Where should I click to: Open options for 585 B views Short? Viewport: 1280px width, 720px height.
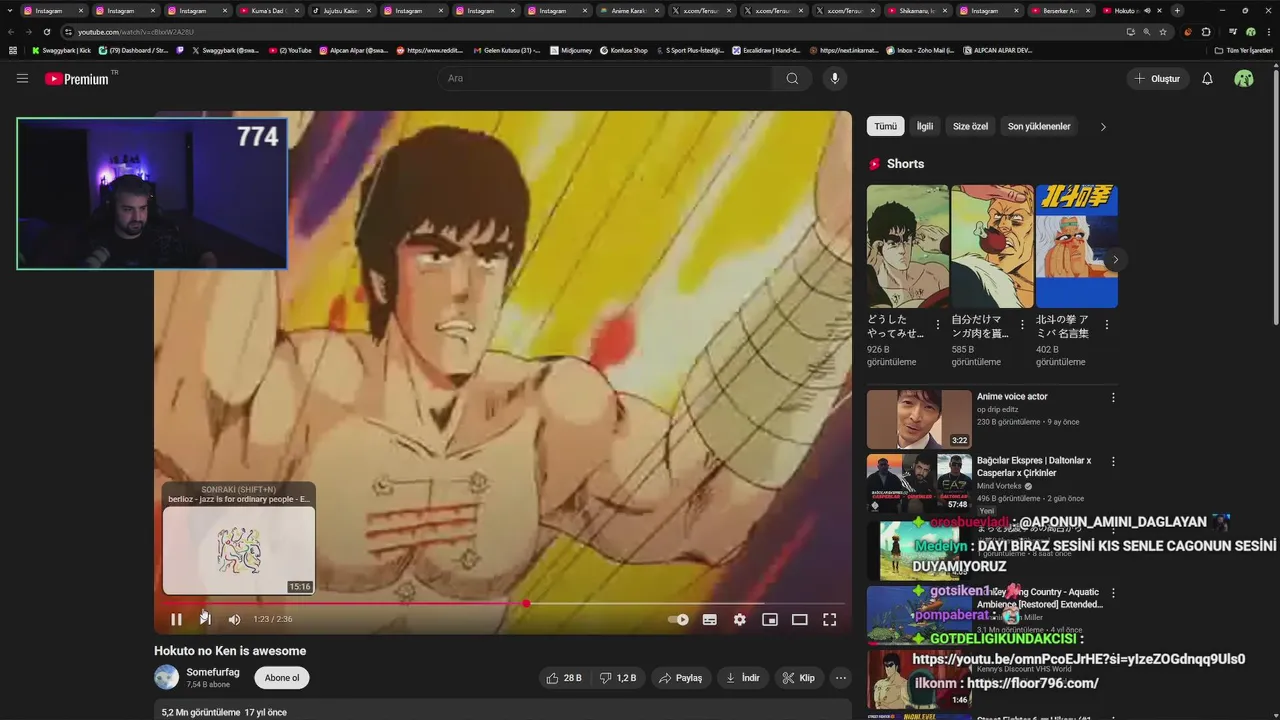click(x=1022, y=325)
